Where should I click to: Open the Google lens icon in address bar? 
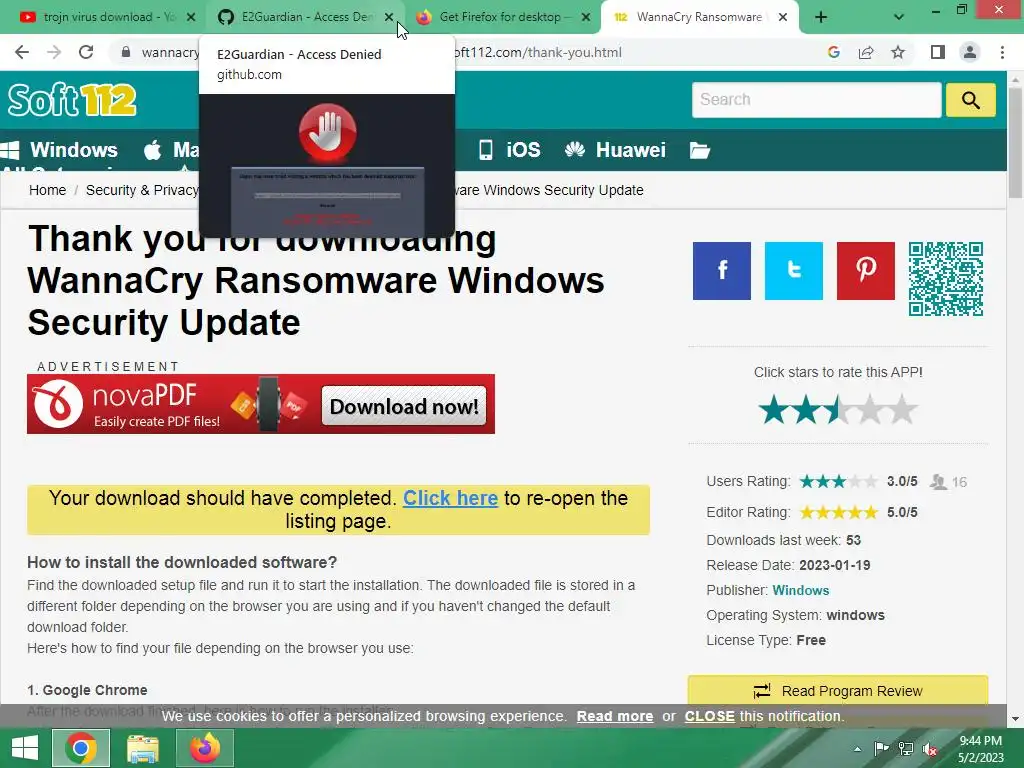[833, 52]
